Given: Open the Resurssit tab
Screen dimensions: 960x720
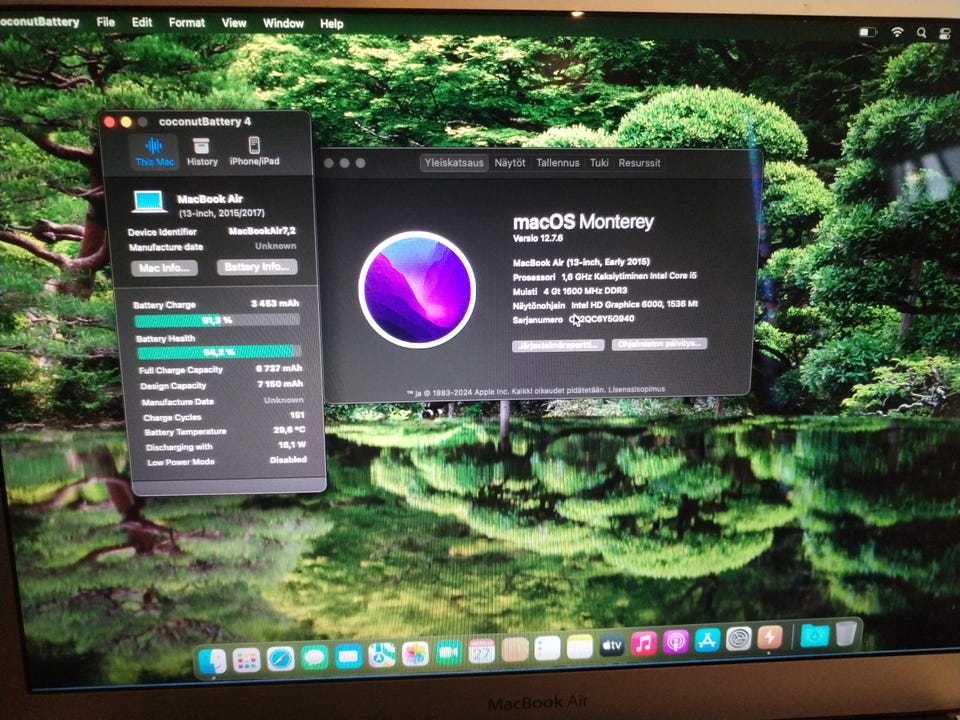Looking at the screenshot, I should [639, 163].
